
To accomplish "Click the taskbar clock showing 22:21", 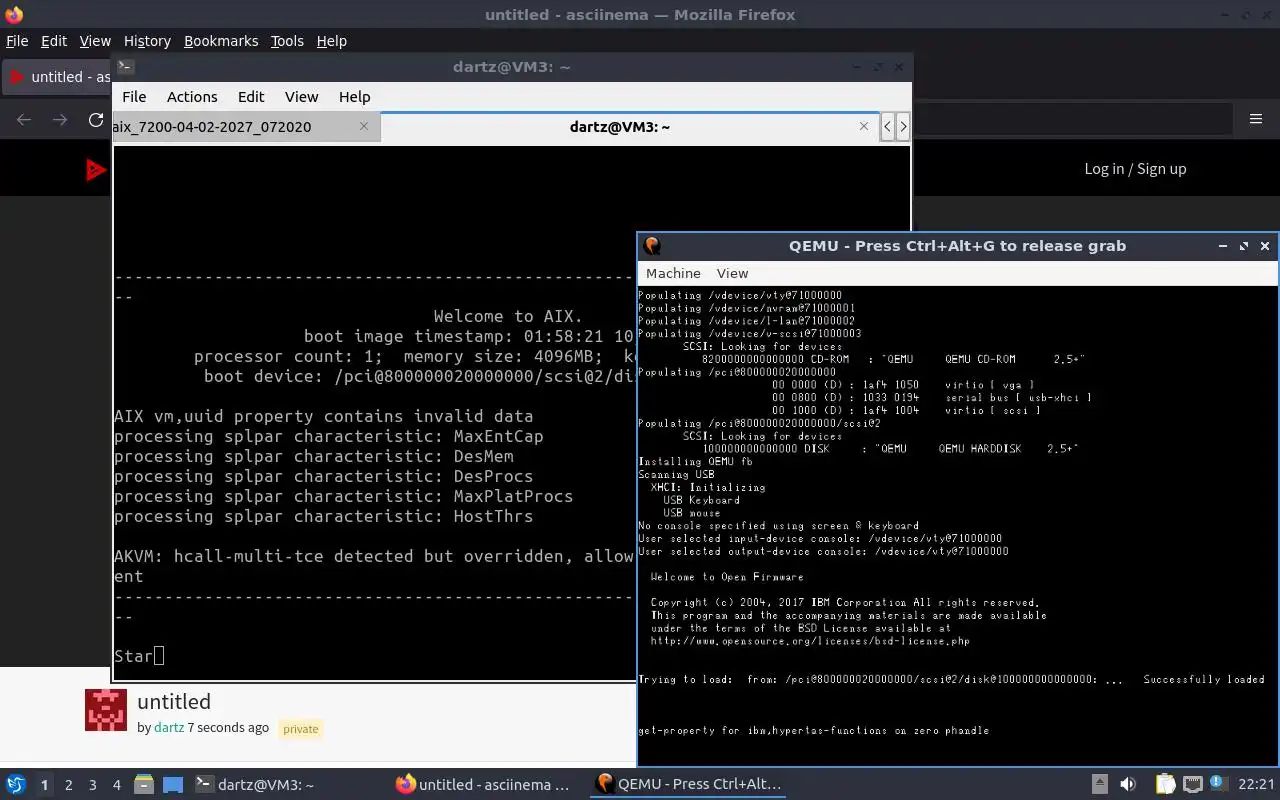I will (x=1257, y=785).
